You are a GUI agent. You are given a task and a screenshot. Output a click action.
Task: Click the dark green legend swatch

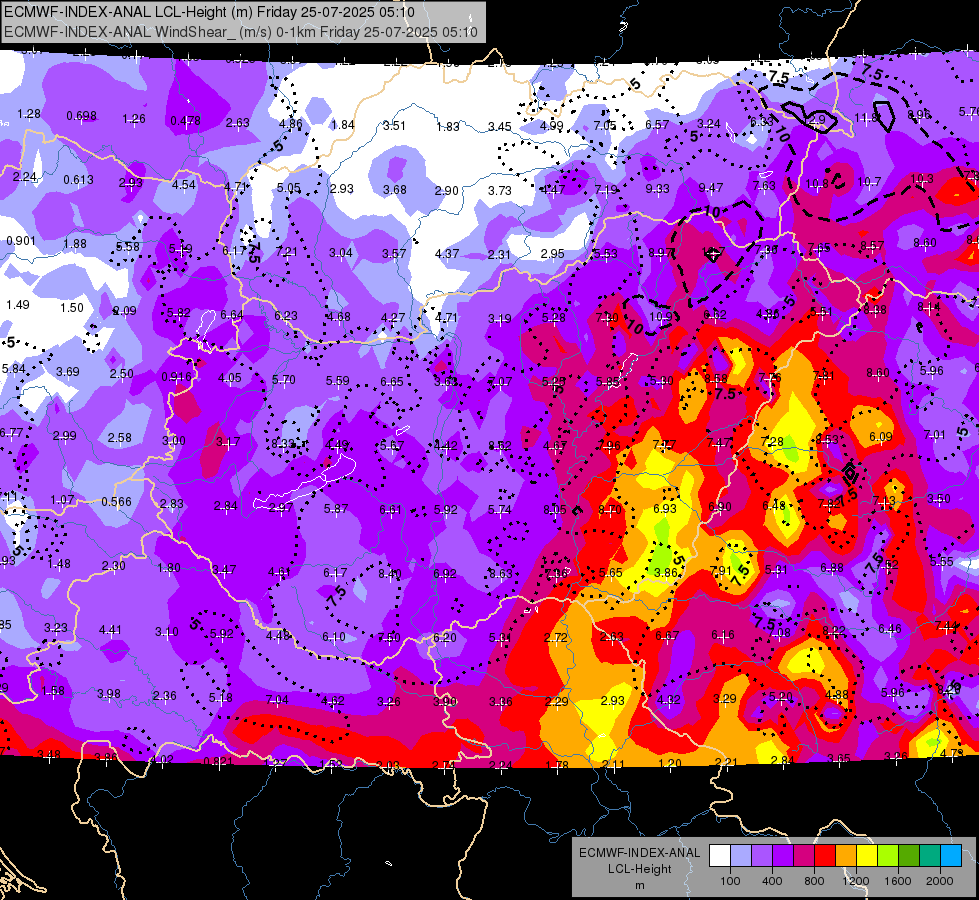click(x=908, y=856)
